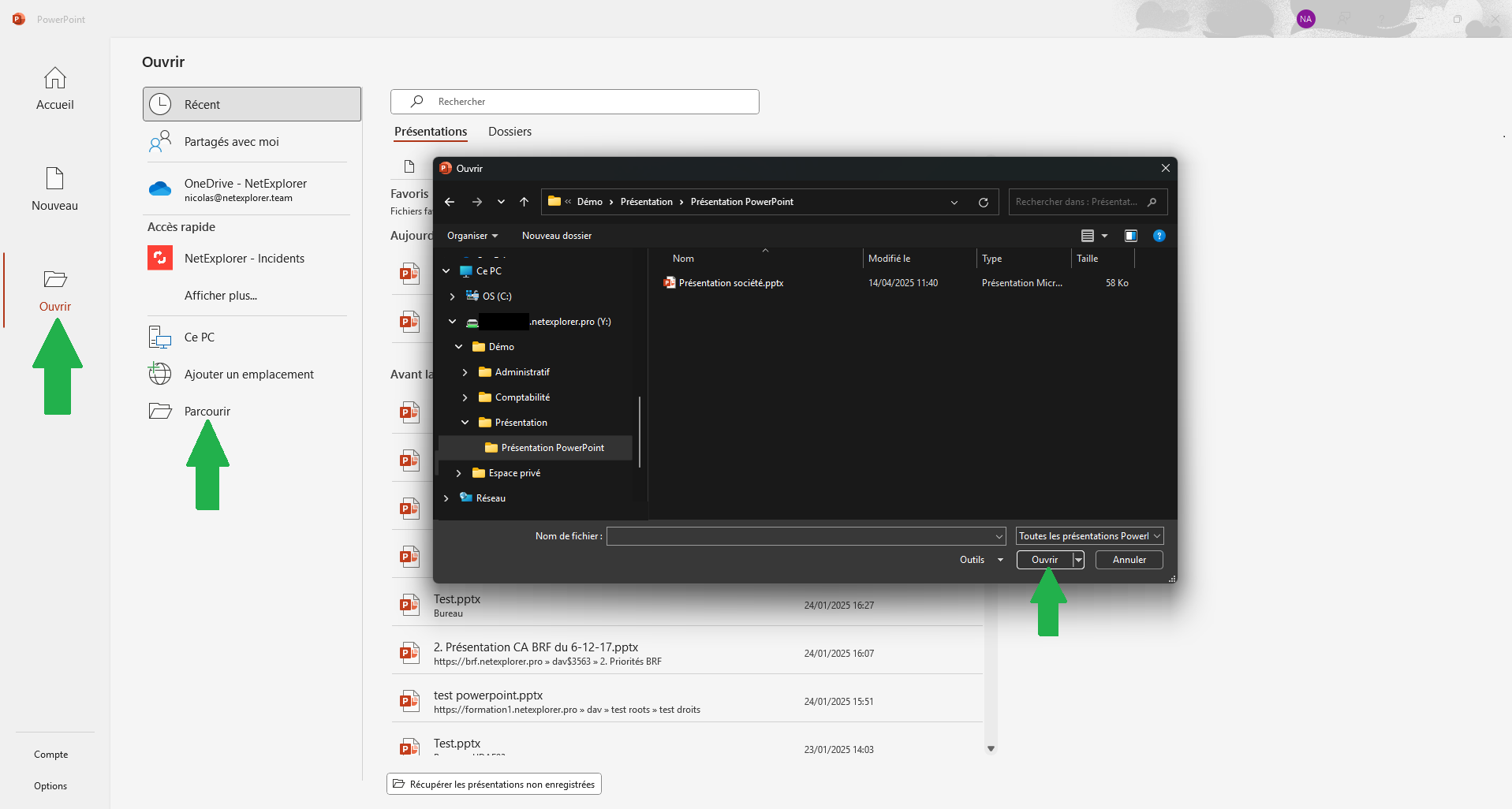Click scroll down arrow of recent list
The height and width of the screenshot is (809, 1512).
click(991, 748)
